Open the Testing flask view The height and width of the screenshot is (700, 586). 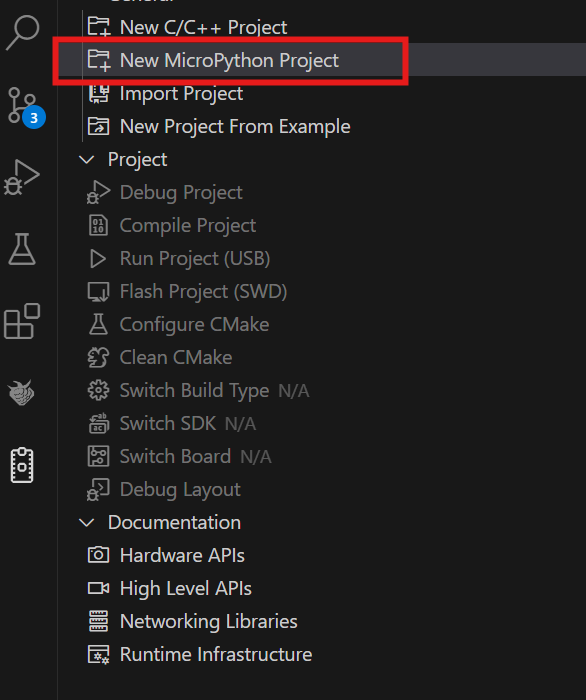click(x=22, y=249)
